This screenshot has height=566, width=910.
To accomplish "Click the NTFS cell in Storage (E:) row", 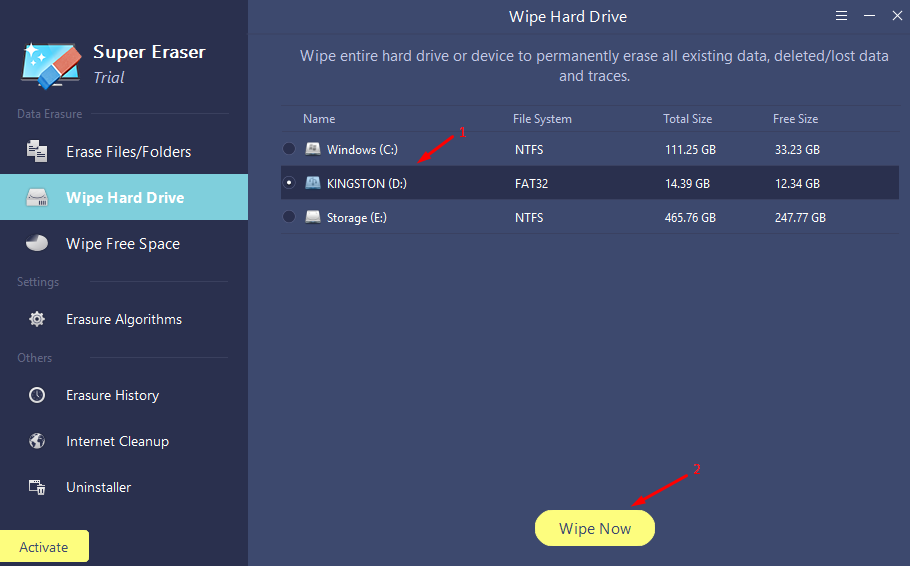I will (529, 218).
